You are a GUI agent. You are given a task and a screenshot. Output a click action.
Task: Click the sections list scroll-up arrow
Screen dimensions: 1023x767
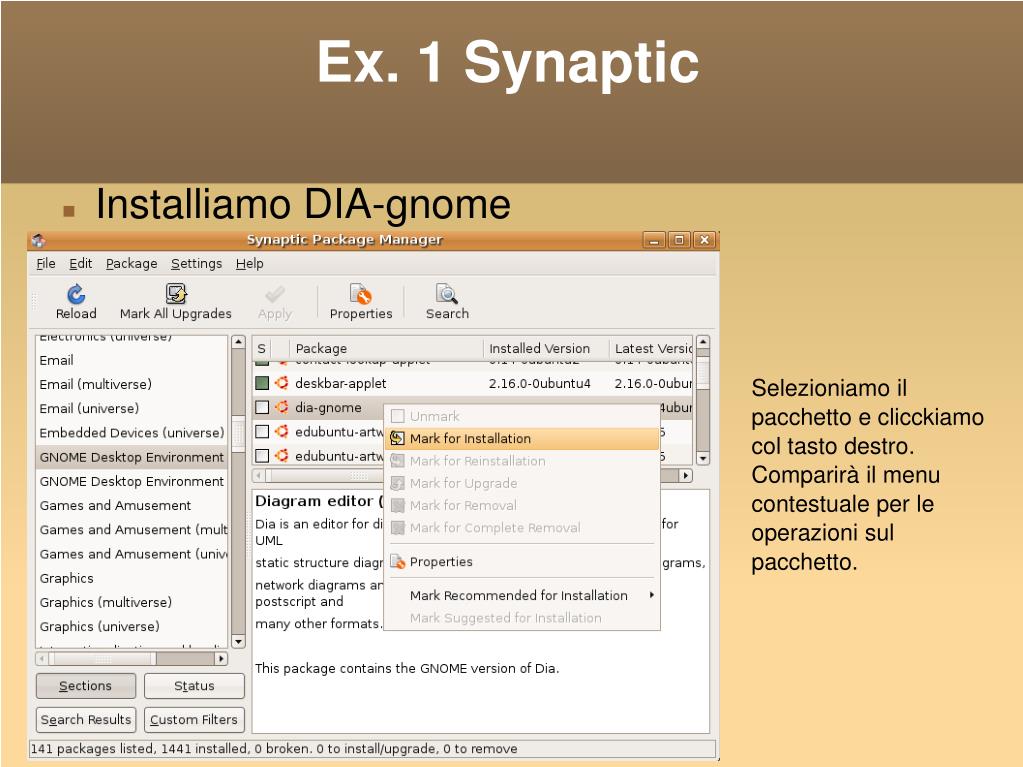click(238, 342)
